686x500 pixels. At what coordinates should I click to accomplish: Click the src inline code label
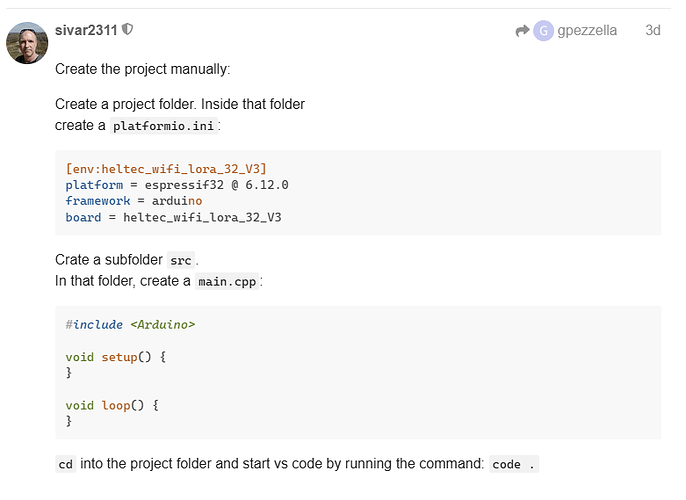[x=181, y=260]
